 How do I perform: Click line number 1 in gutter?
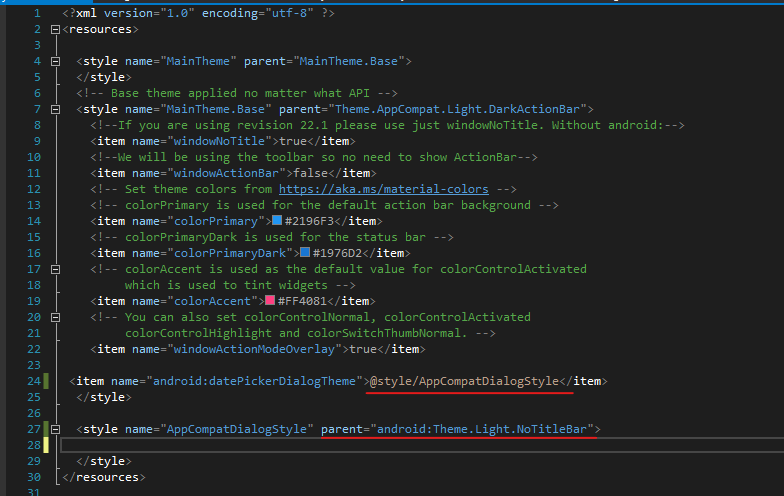pos(38,13)
